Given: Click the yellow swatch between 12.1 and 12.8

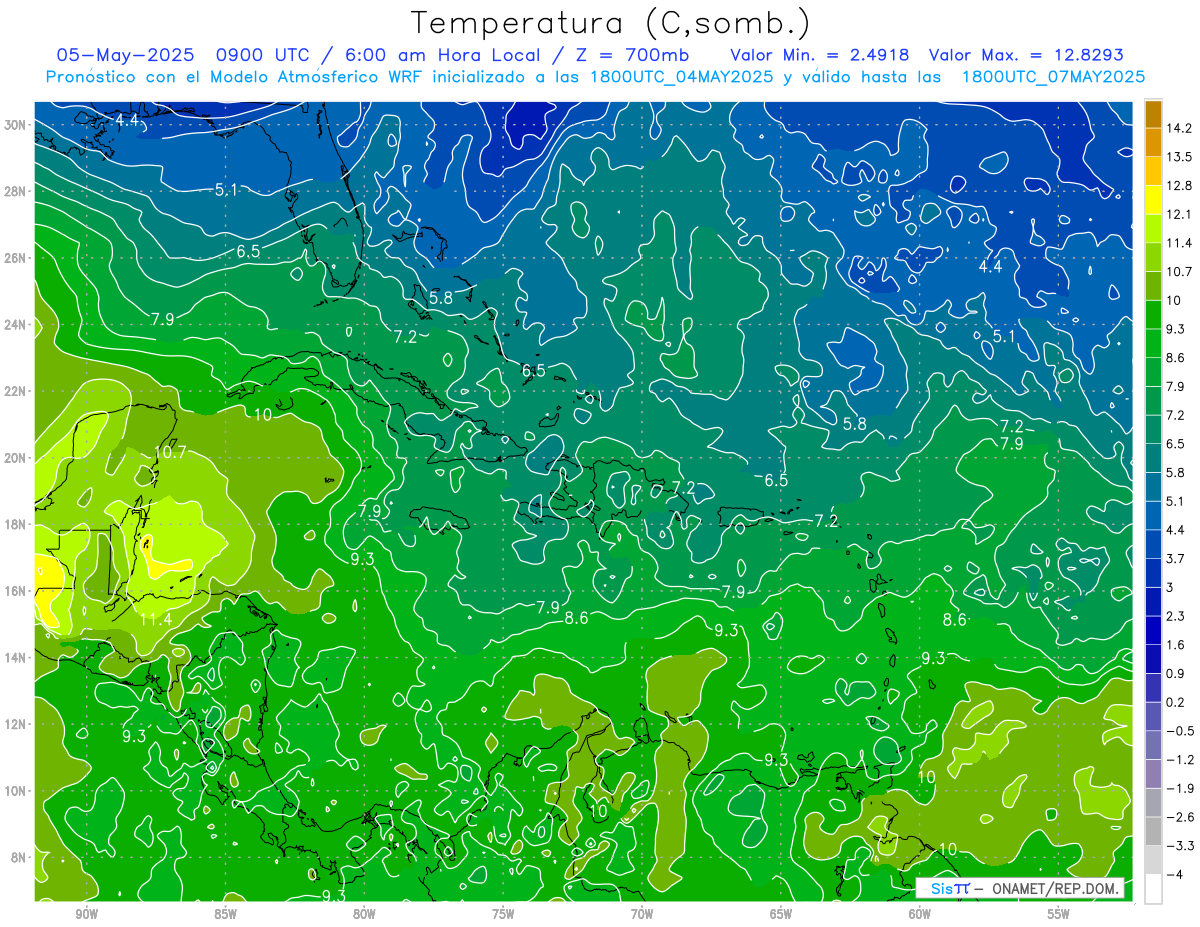Looking at the screenshot, I should coord(1153,200).
